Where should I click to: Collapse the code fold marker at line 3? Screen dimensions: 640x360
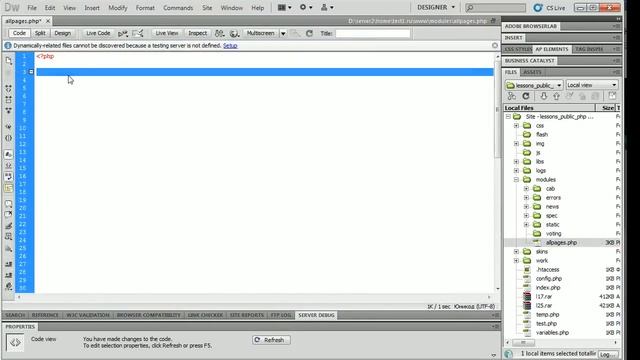pos(31,72)
